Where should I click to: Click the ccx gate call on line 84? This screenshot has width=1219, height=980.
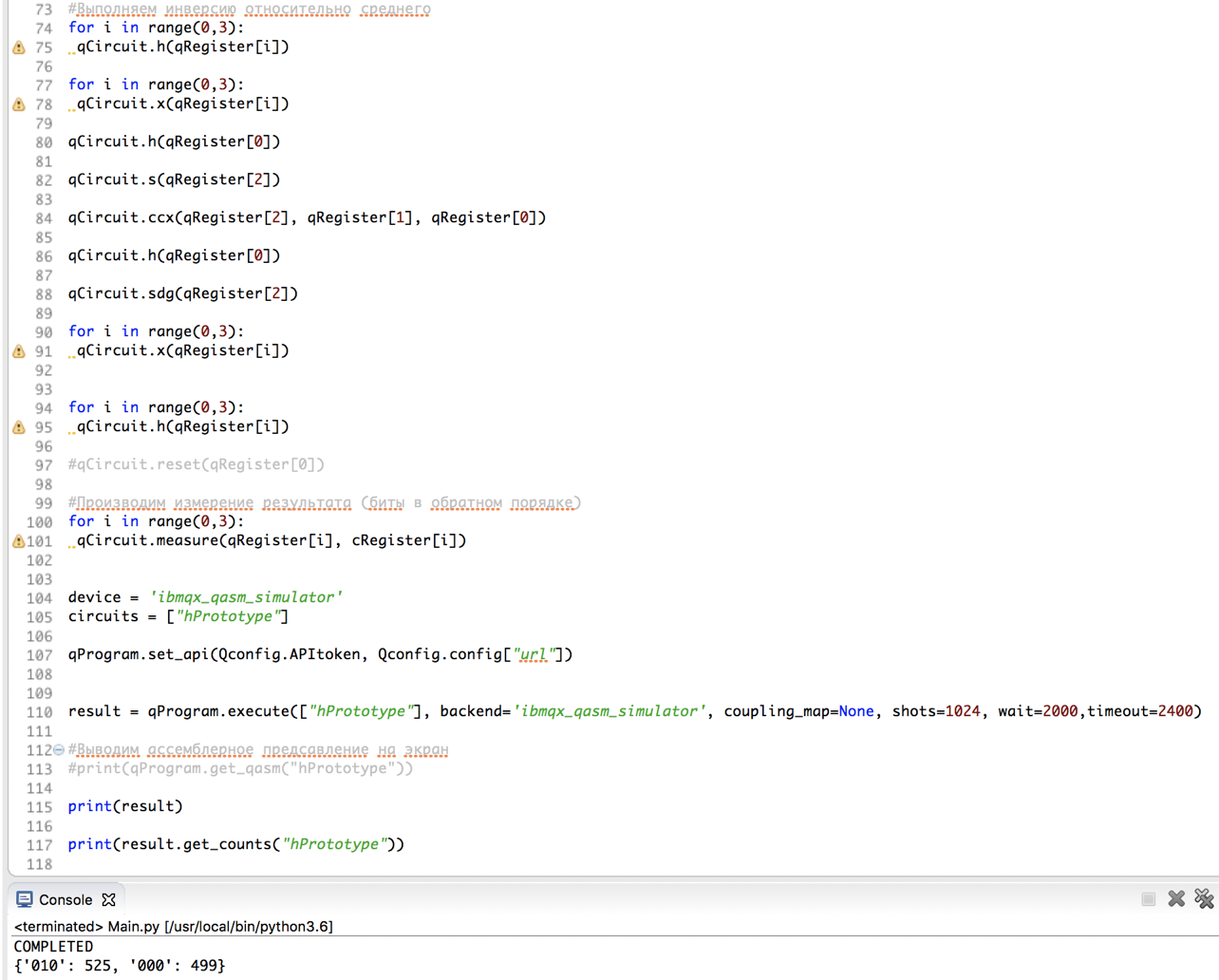pyautogui.click(x=307, y=217)
